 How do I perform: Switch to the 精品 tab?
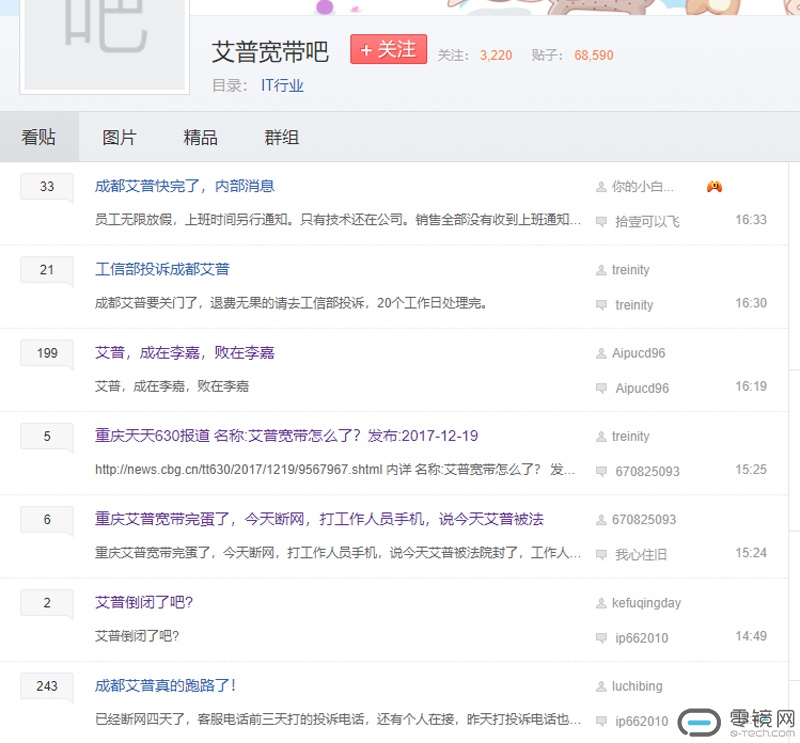(x=201, y=137)
